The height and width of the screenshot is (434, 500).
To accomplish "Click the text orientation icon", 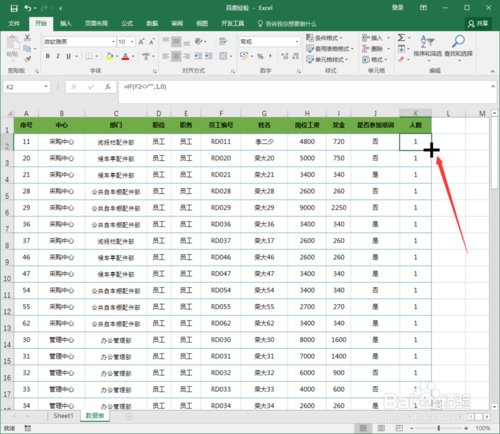I will click(x=199, y=41).
